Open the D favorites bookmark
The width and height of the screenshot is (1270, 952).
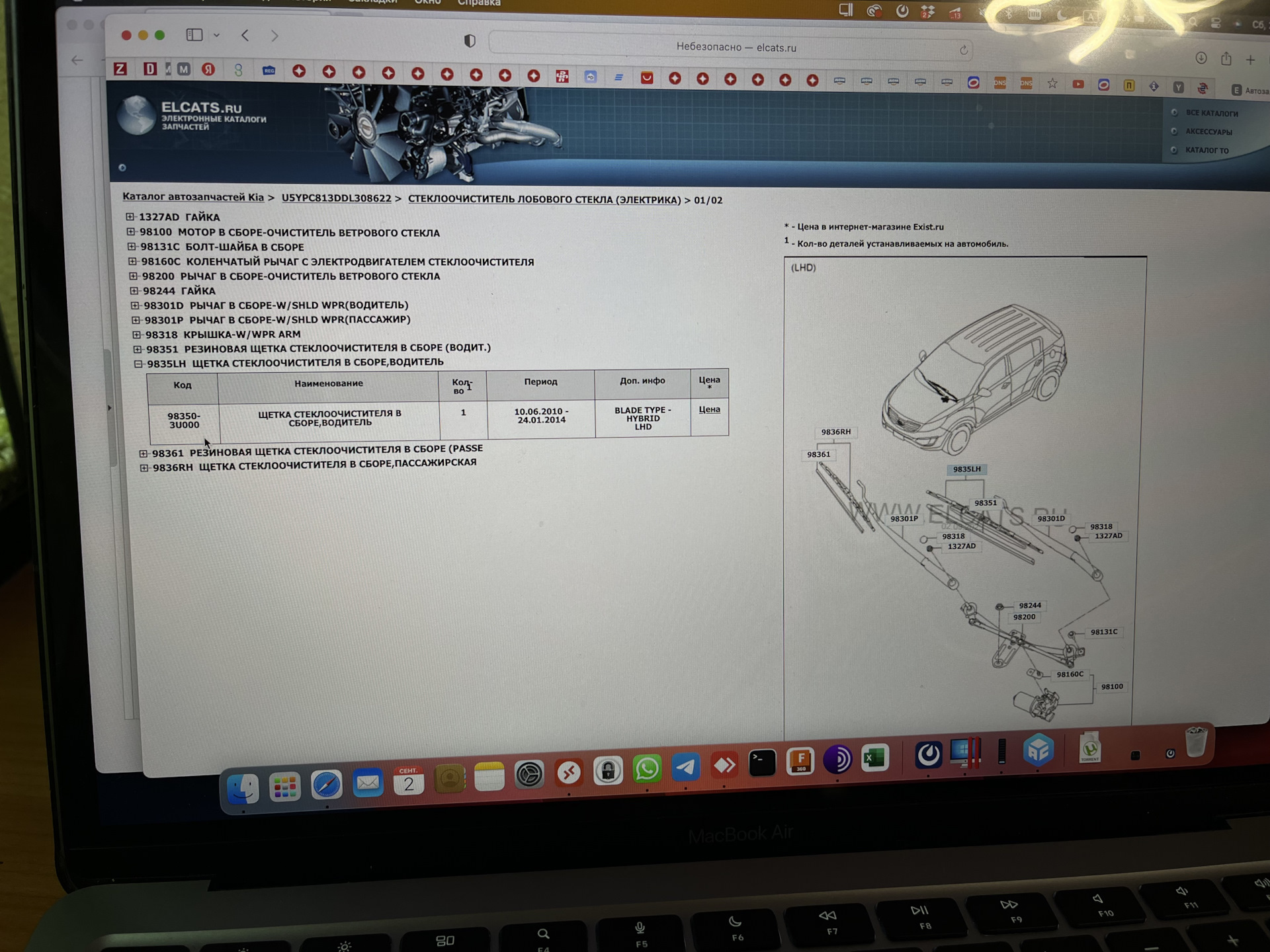[x=150, y=69]
